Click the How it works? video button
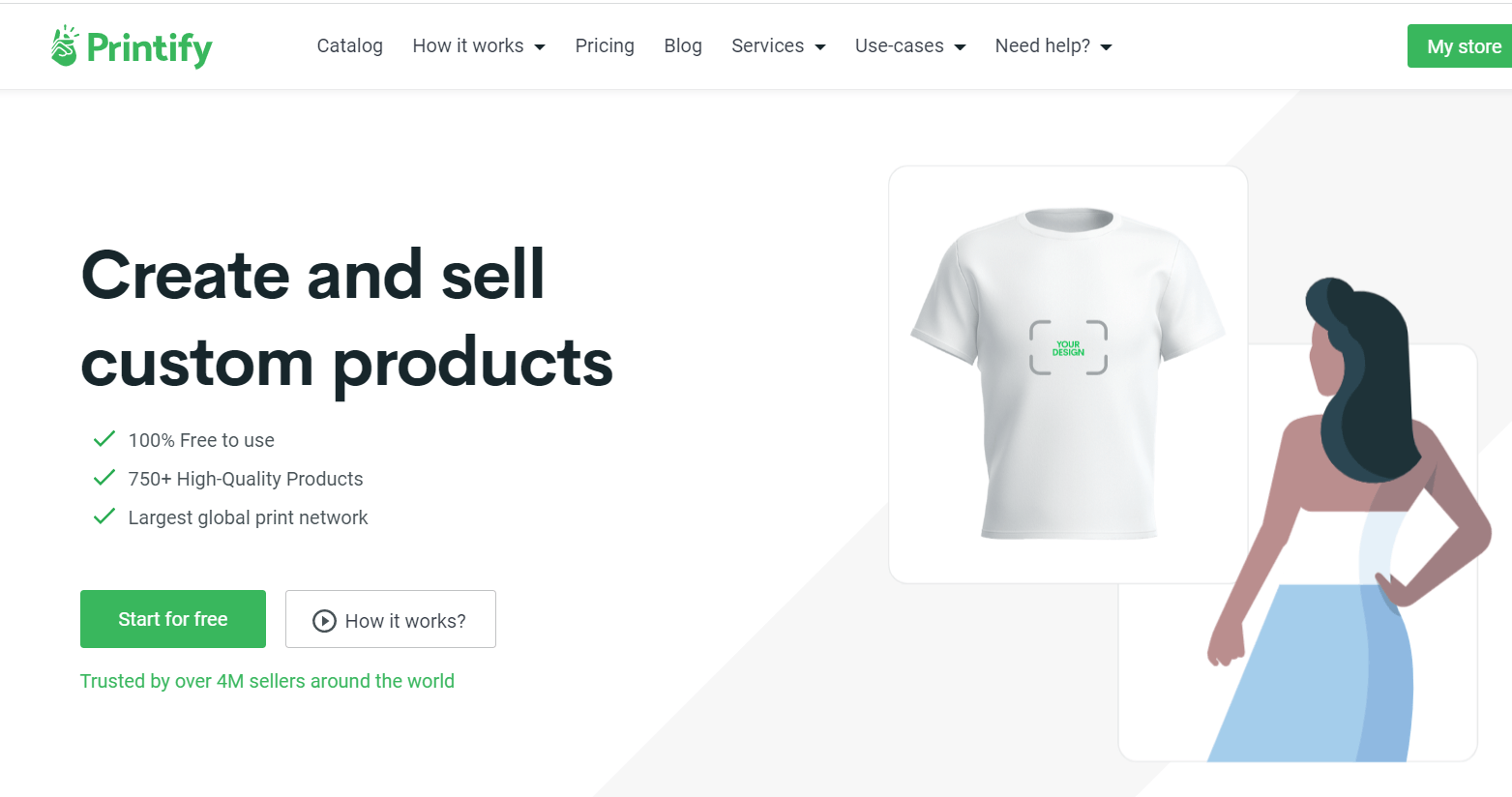Viewport: 1512px width, 797px height. tap(391, 619)
